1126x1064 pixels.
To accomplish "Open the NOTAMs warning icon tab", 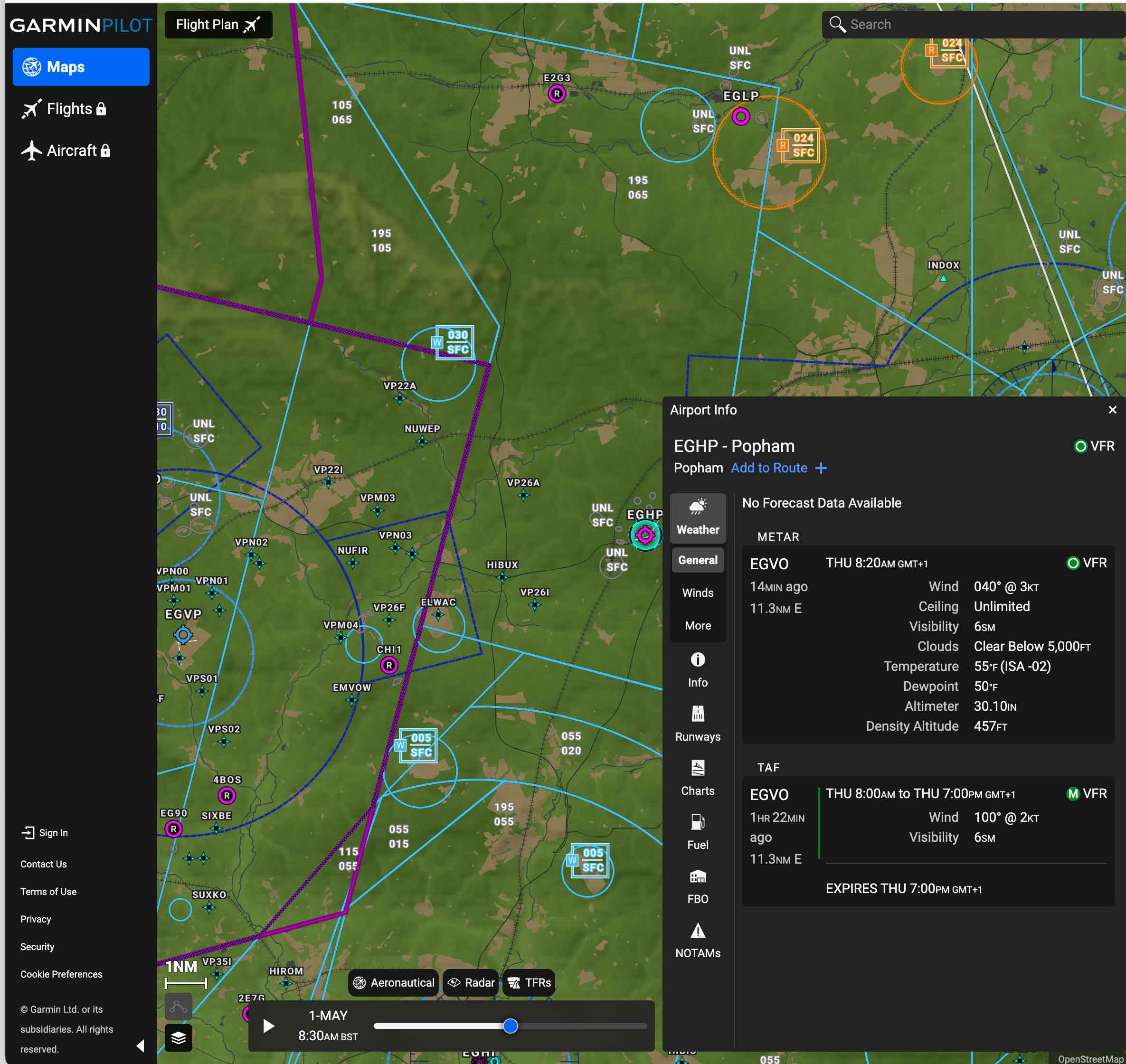I will point(698,941).
